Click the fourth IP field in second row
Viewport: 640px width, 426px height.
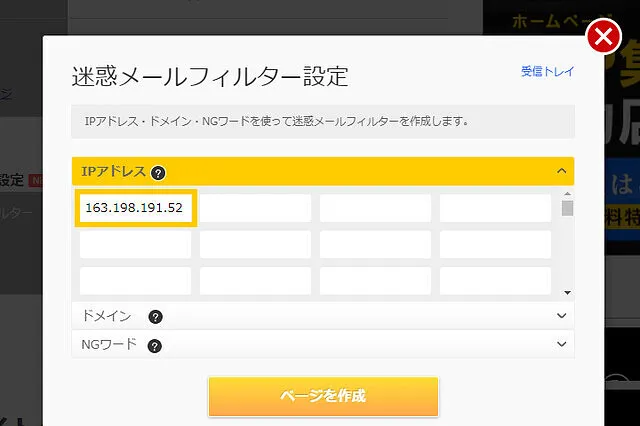(495, 244)
